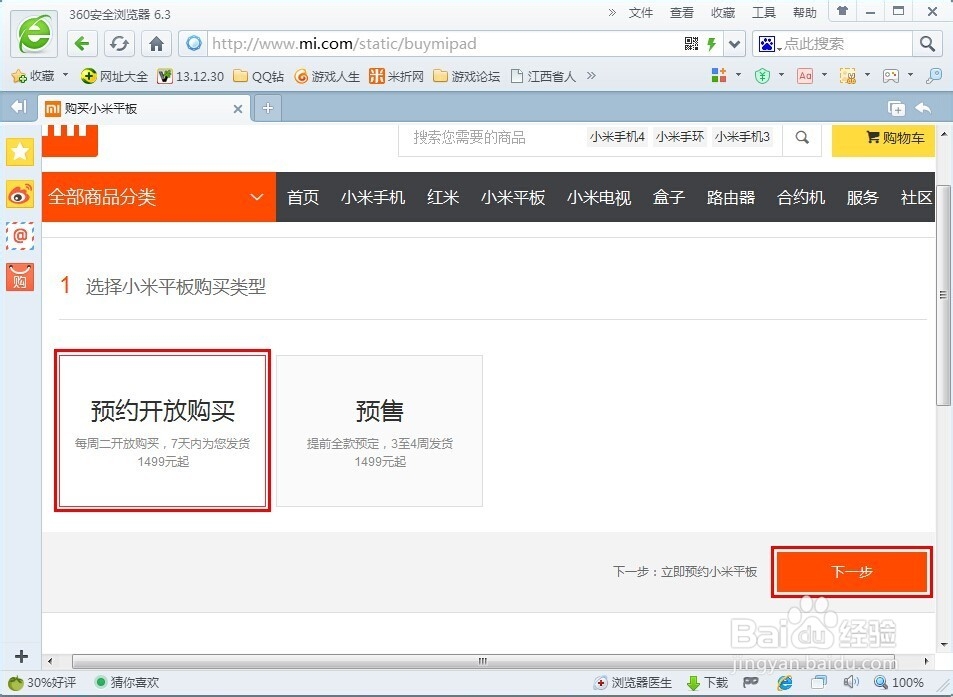Viewport: 953px width, 697px height.
Task: Open the 工具 menu
Action: [x=764, y=13]
